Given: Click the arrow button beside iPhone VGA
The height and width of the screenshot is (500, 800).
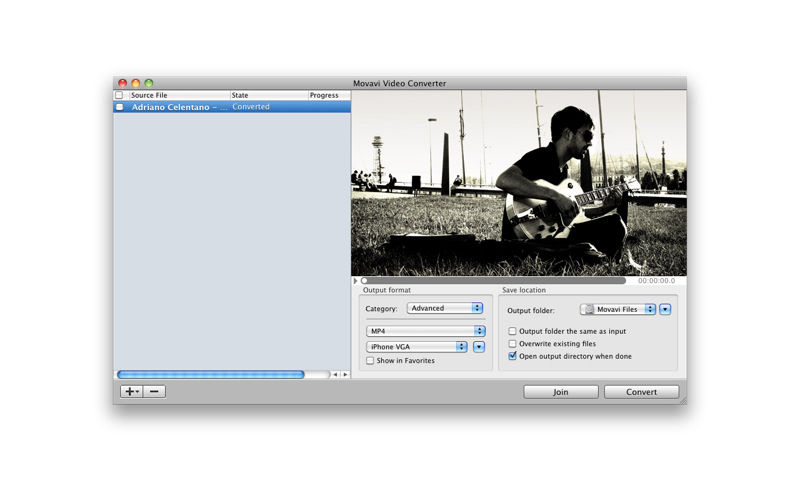Looking at the screenshot, I should click(x=479, y=347).
